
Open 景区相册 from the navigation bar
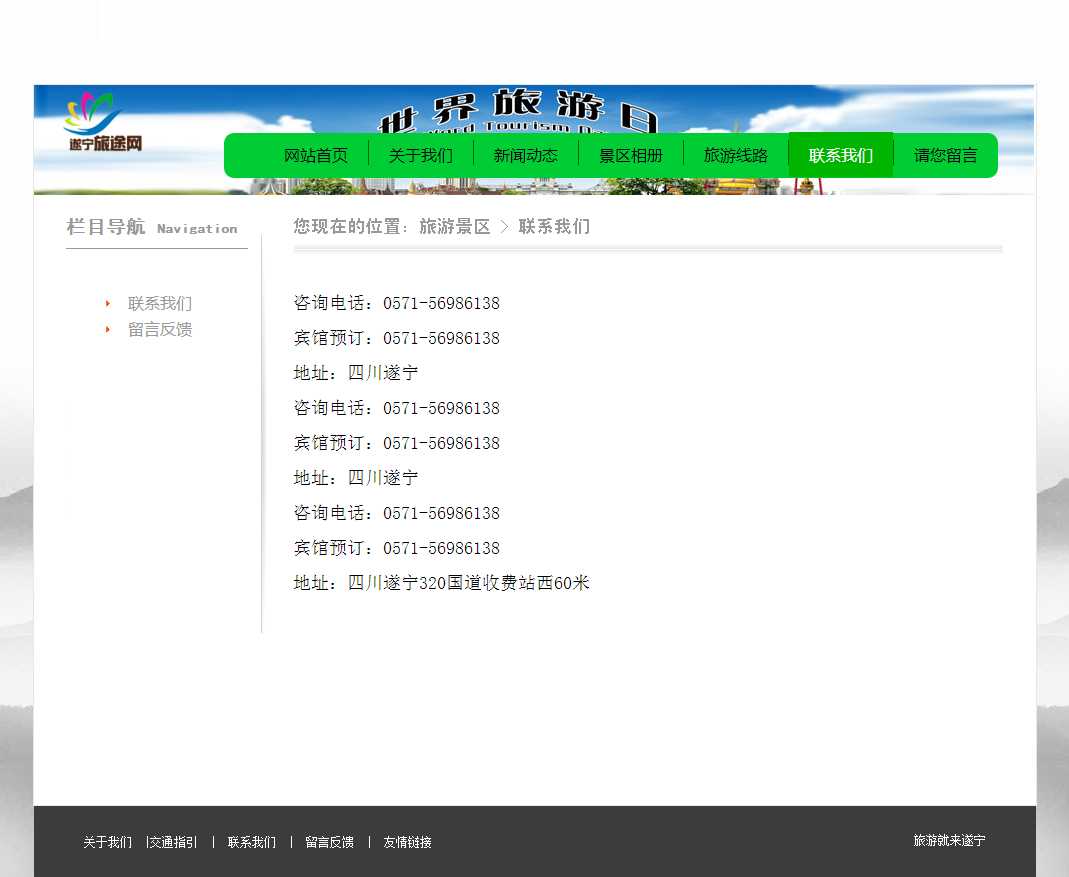pos(631,156)
